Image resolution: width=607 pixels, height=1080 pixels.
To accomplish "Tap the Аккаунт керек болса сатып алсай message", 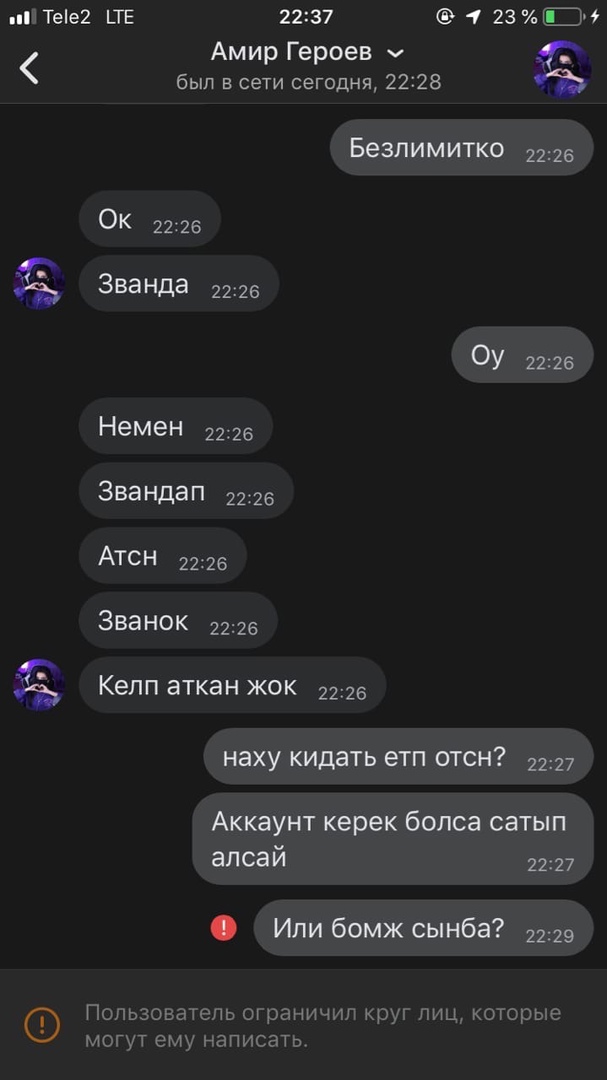I will 393,839.
